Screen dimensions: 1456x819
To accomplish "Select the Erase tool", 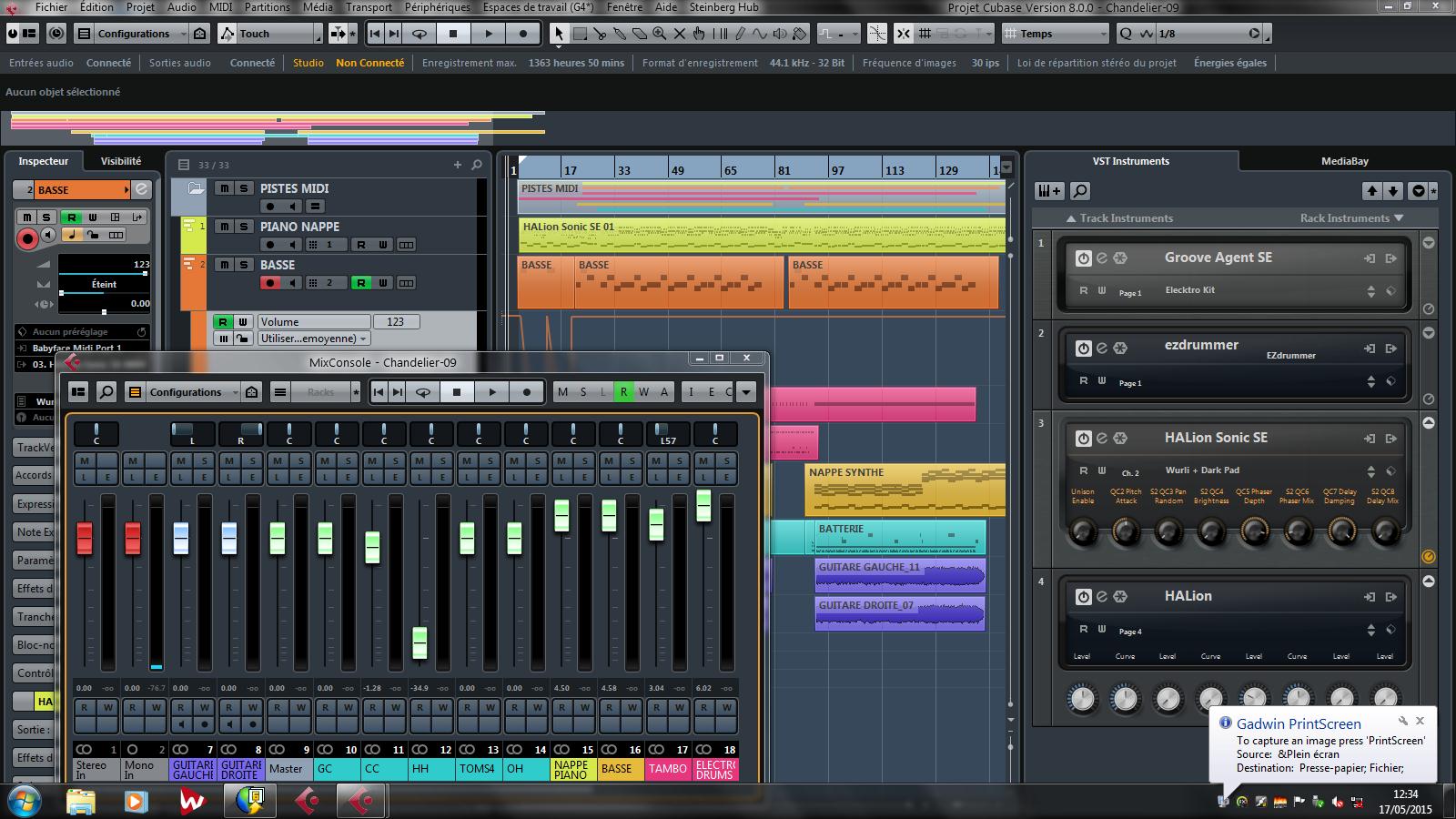I will (x=640, y=34).
